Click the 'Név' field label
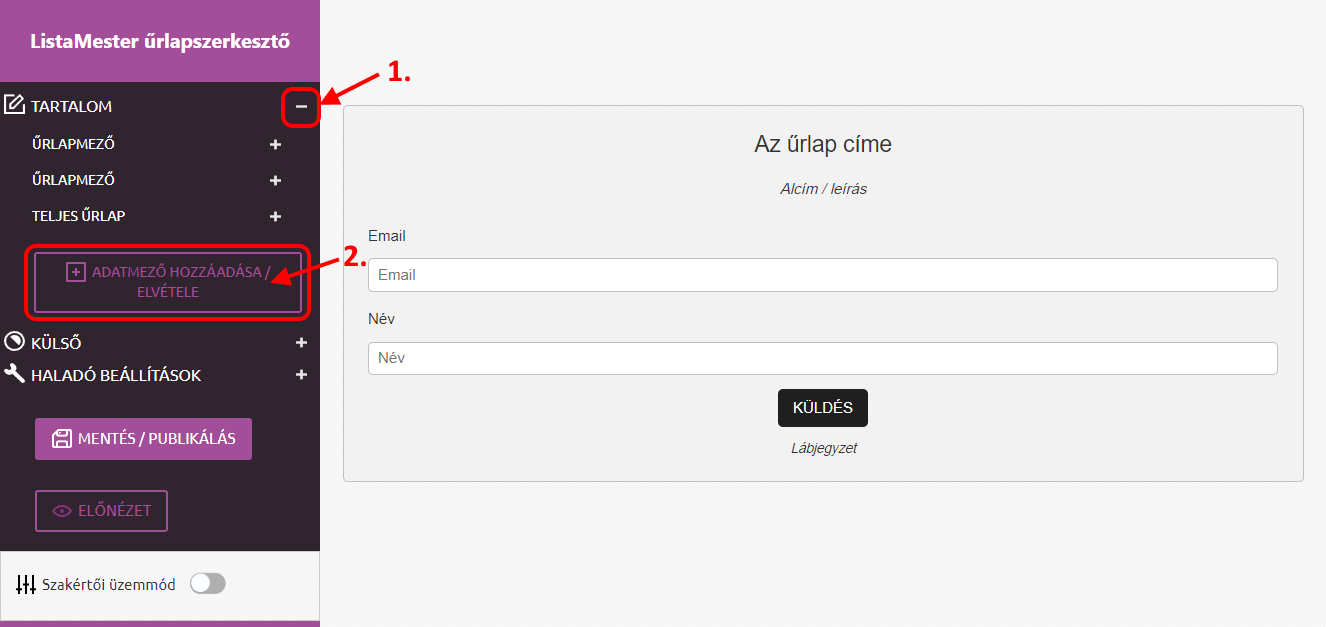Image resolution: width=1326 pixels, height=627 pixels. (x=381, y=319)
